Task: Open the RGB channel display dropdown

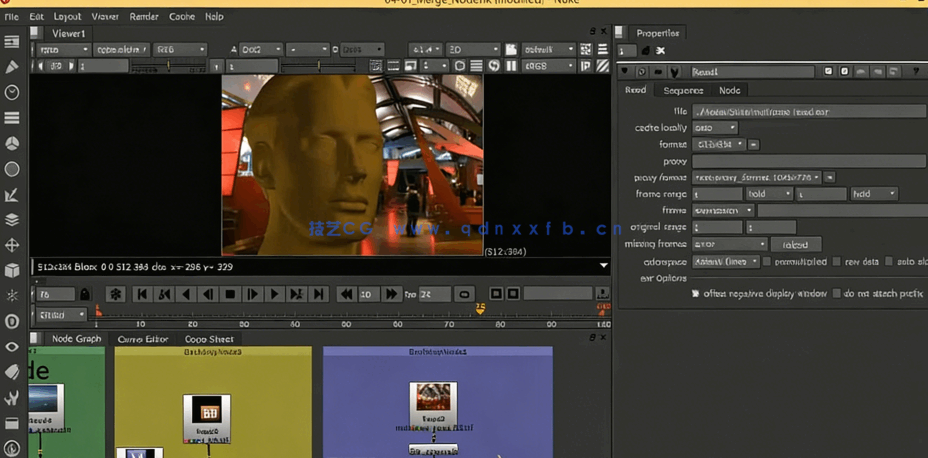Action: 180,50
